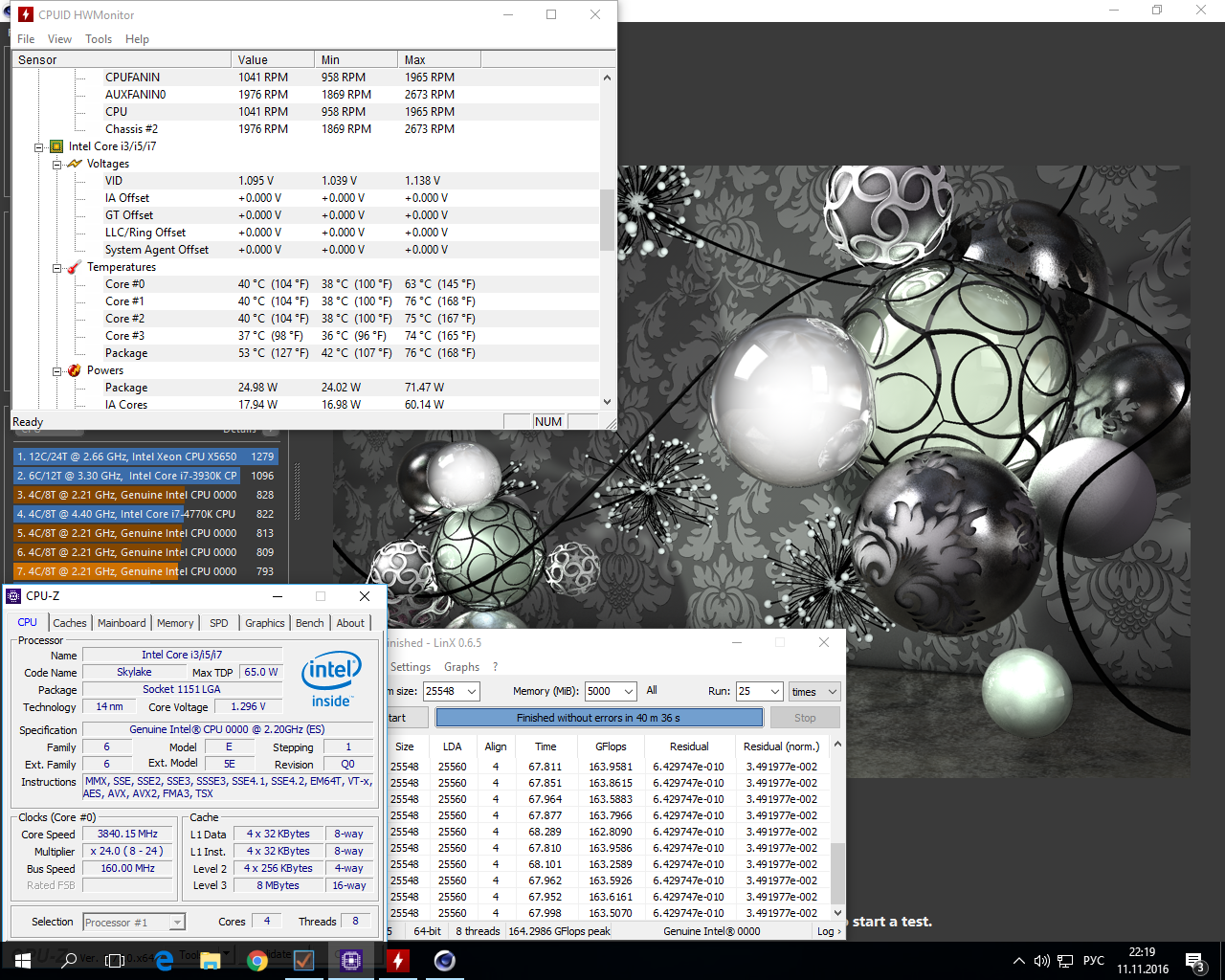Select the Cinebench ranking row for Core i7-3930K
This screenshot has height=980, width=1225.
pyautogui.click(x=145, y=476)
